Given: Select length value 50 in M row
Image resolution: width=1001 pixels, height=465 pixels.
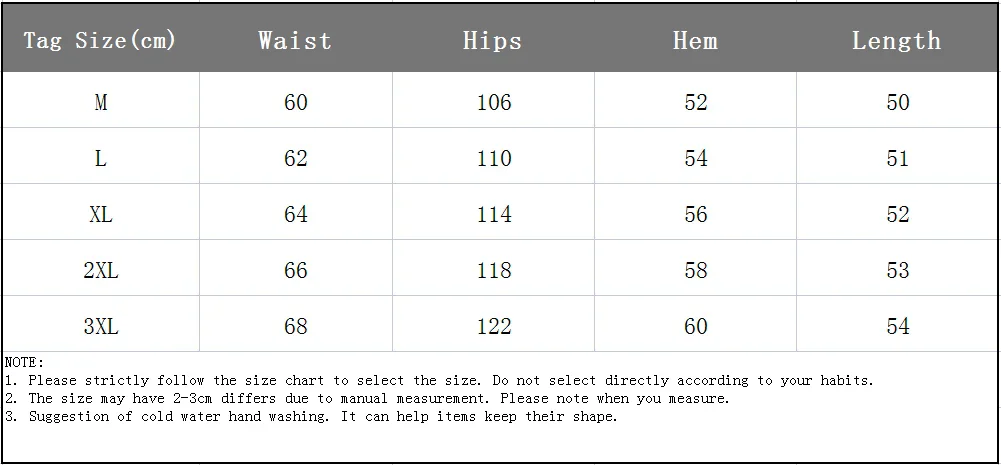Looking at the screenshot, I should [x=898, y=102].
